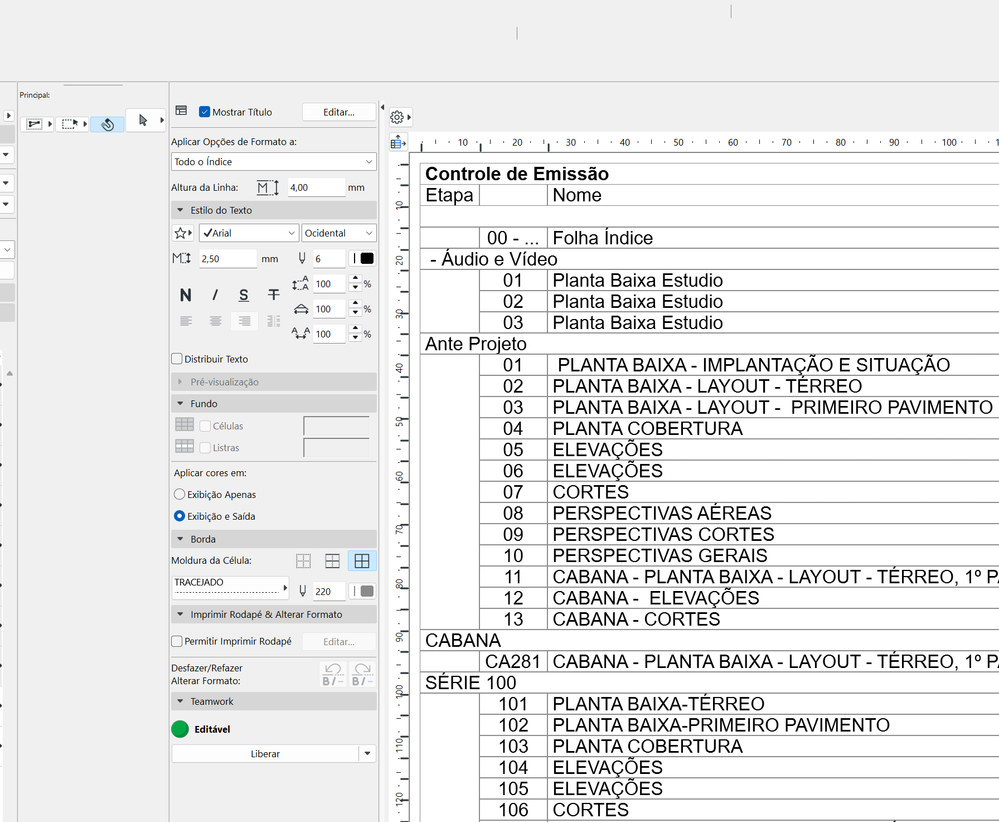
Task: Center-align the text
Action: (215, 321)
